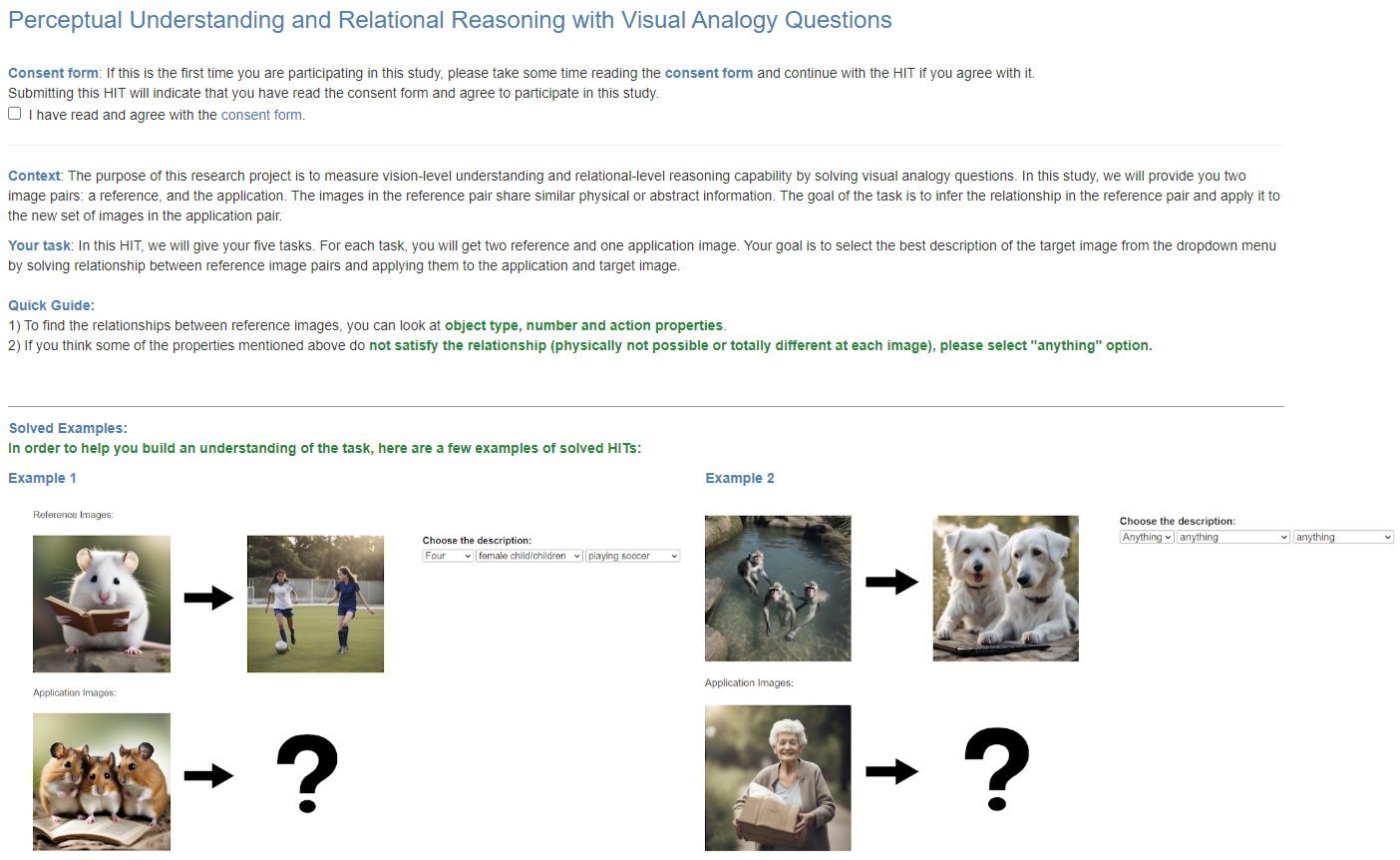Open the consent form link in first sentence

tap(709, 73)
